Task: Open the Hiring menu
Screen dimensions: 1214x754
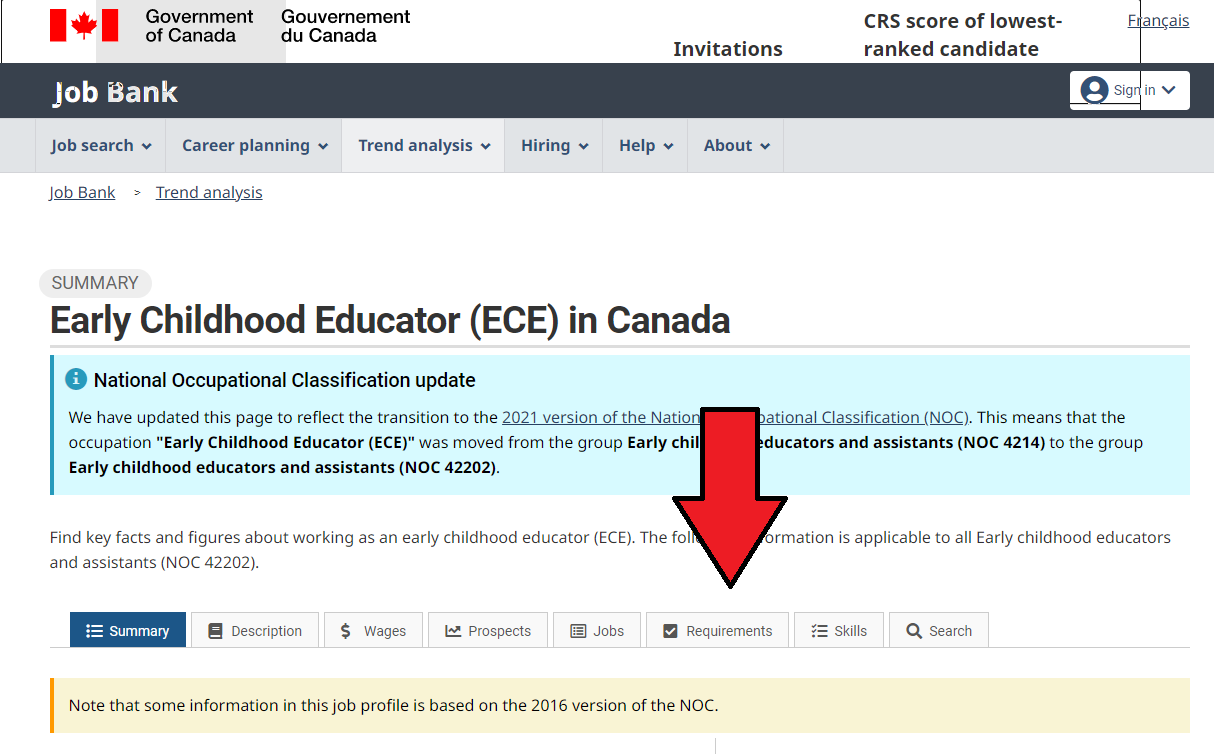Action: 554,146
